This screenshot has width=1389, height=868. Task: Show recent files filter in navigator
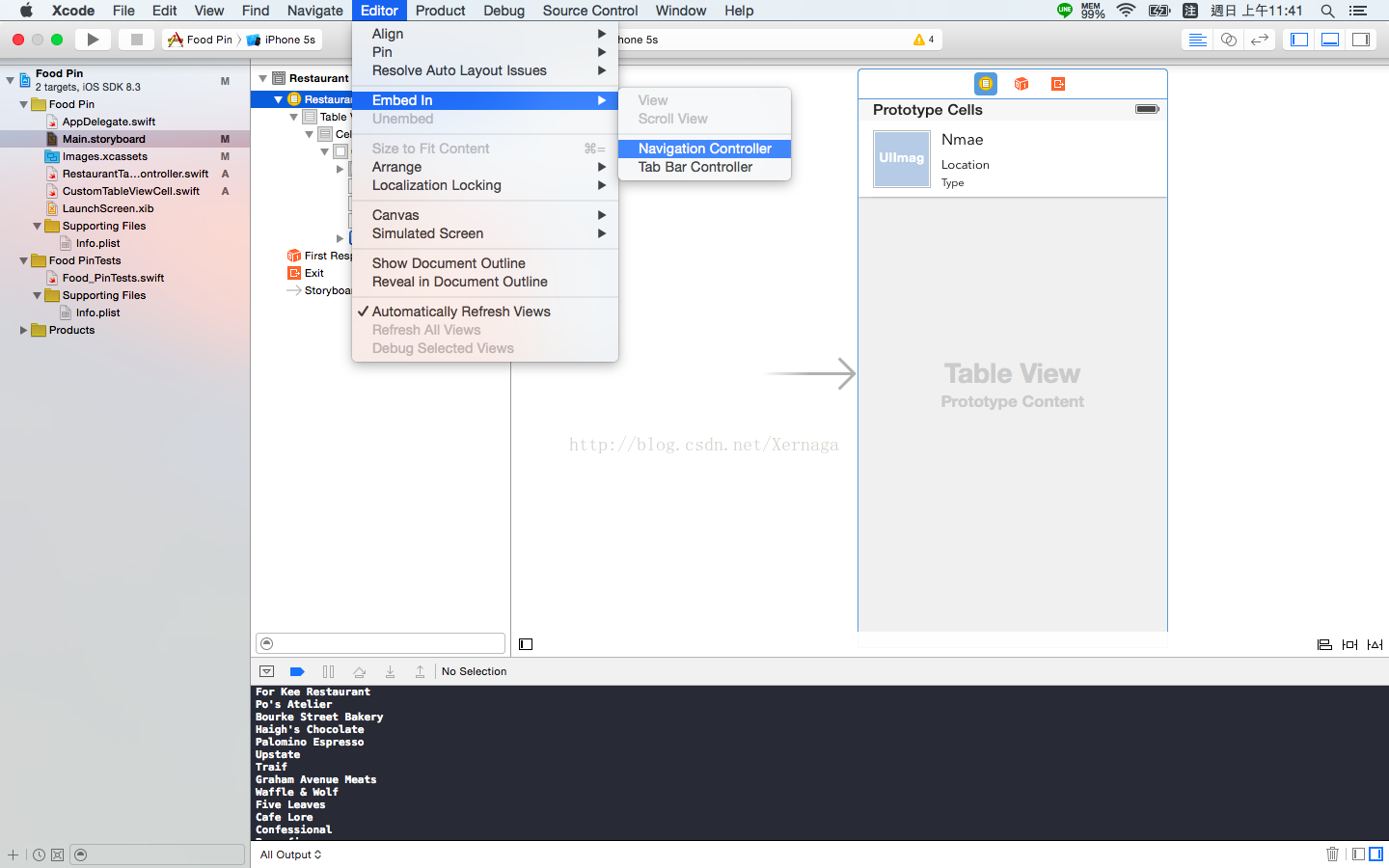click(x=39, y=854)
